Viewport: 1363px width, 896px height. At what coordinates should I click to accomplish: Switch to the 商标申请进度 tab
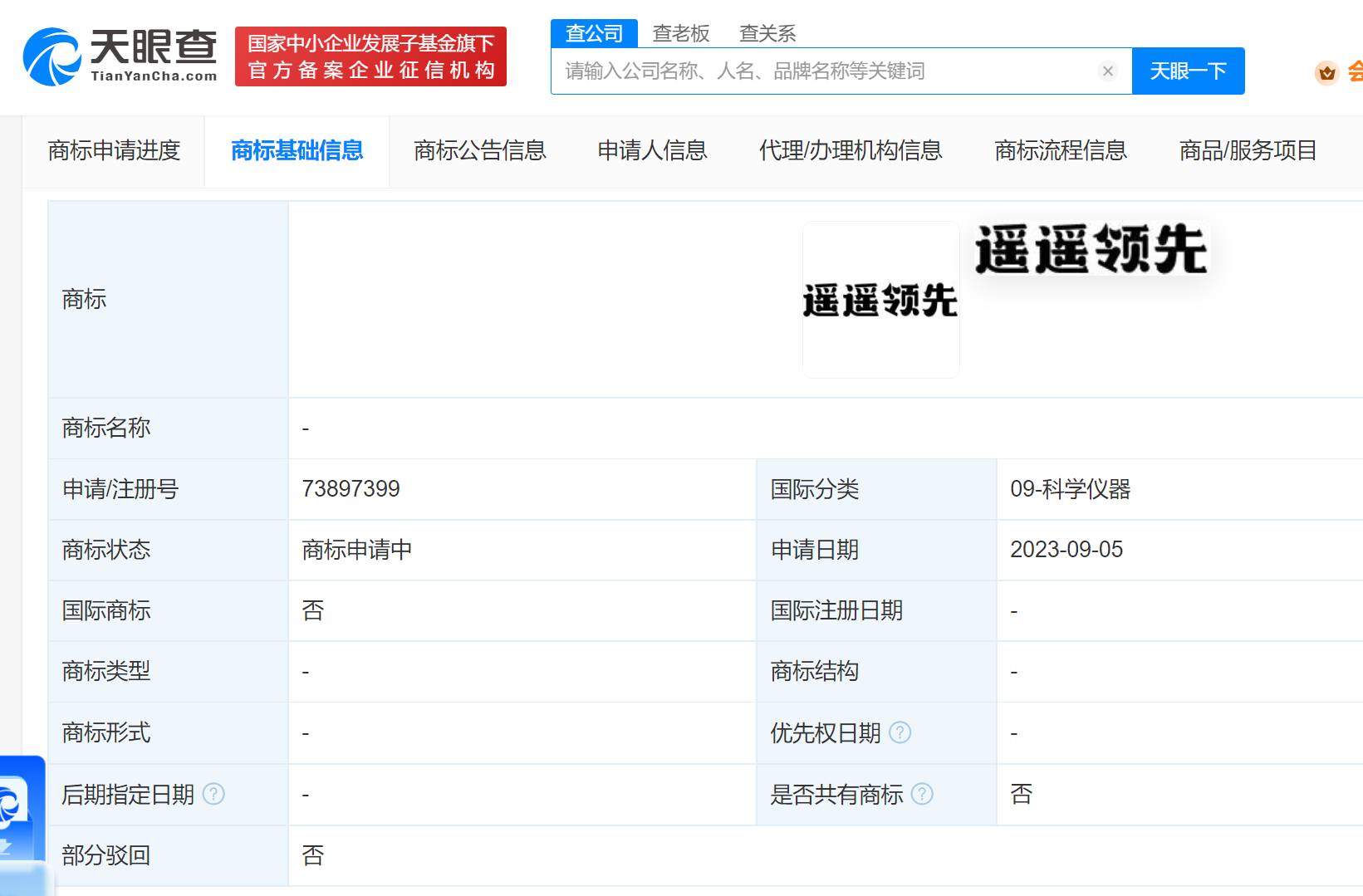click(115, 150)
